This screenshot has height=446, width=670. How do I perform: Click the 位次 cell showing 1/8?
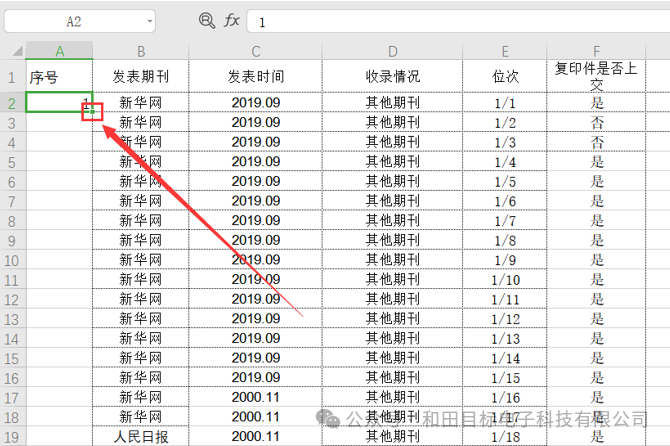point(505,241)
